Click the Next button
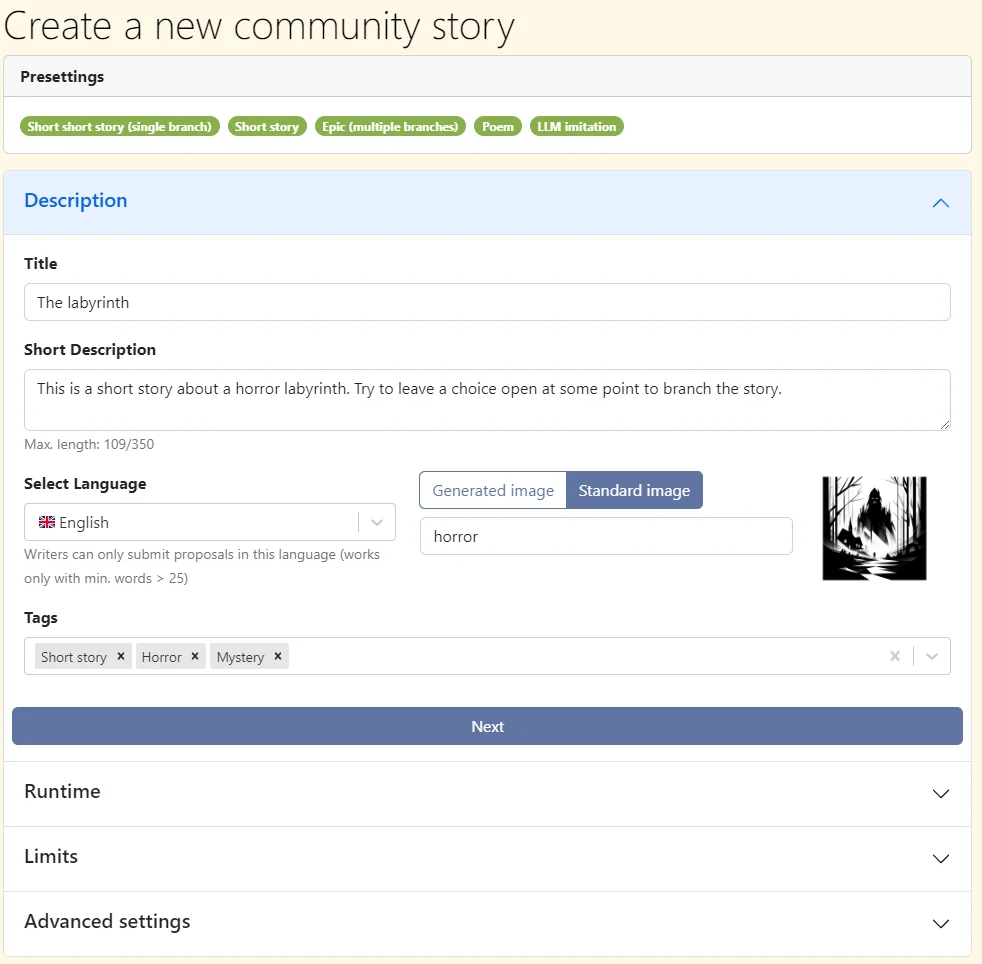 pos(487,726)
